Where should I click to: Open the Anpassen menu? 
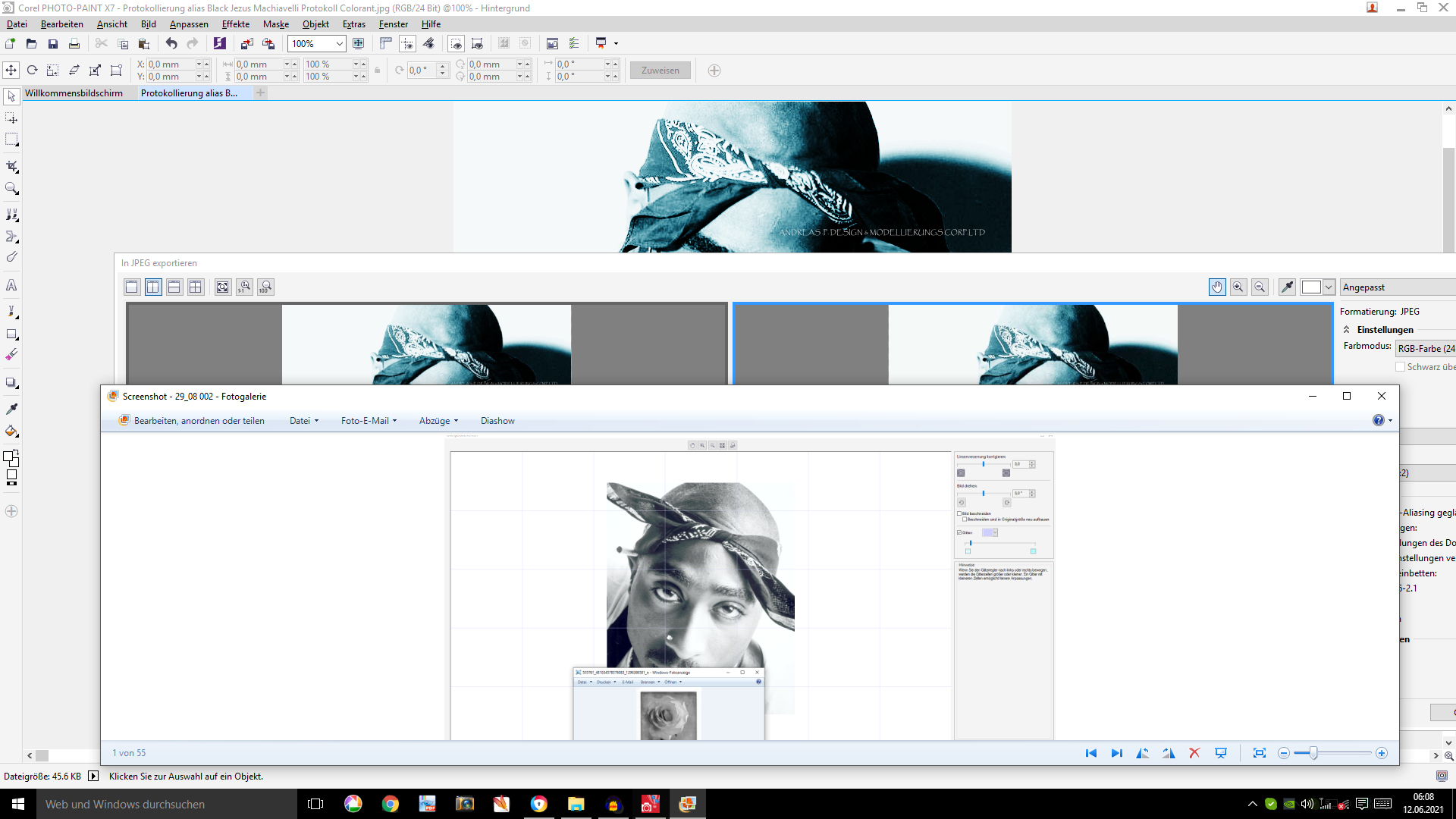[x=189, y=24]
